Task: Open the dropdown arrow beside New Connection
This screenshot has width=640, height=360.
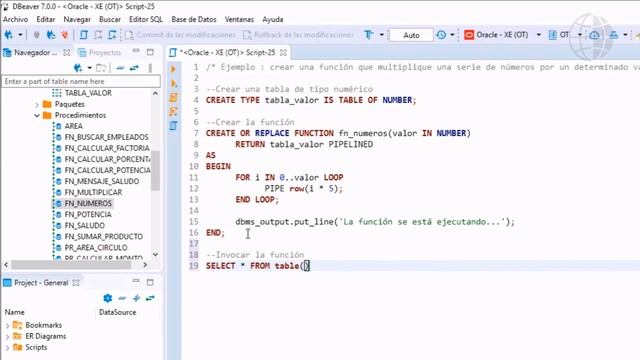Action: [x=20, y=35]
